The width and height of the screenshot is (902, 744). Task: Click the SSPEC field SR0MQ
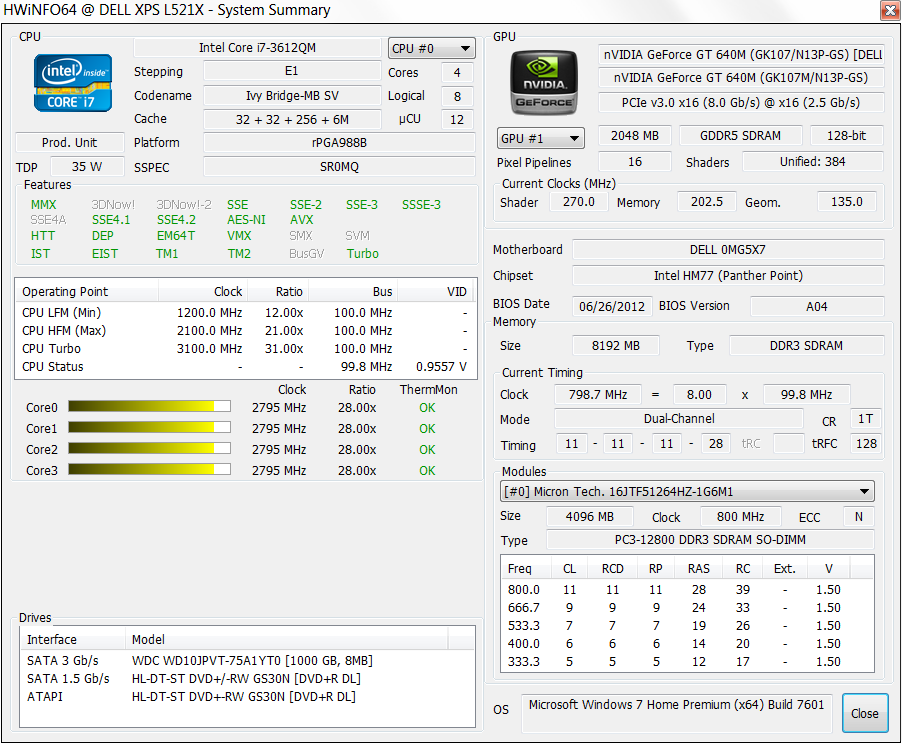tap(339, 166)
